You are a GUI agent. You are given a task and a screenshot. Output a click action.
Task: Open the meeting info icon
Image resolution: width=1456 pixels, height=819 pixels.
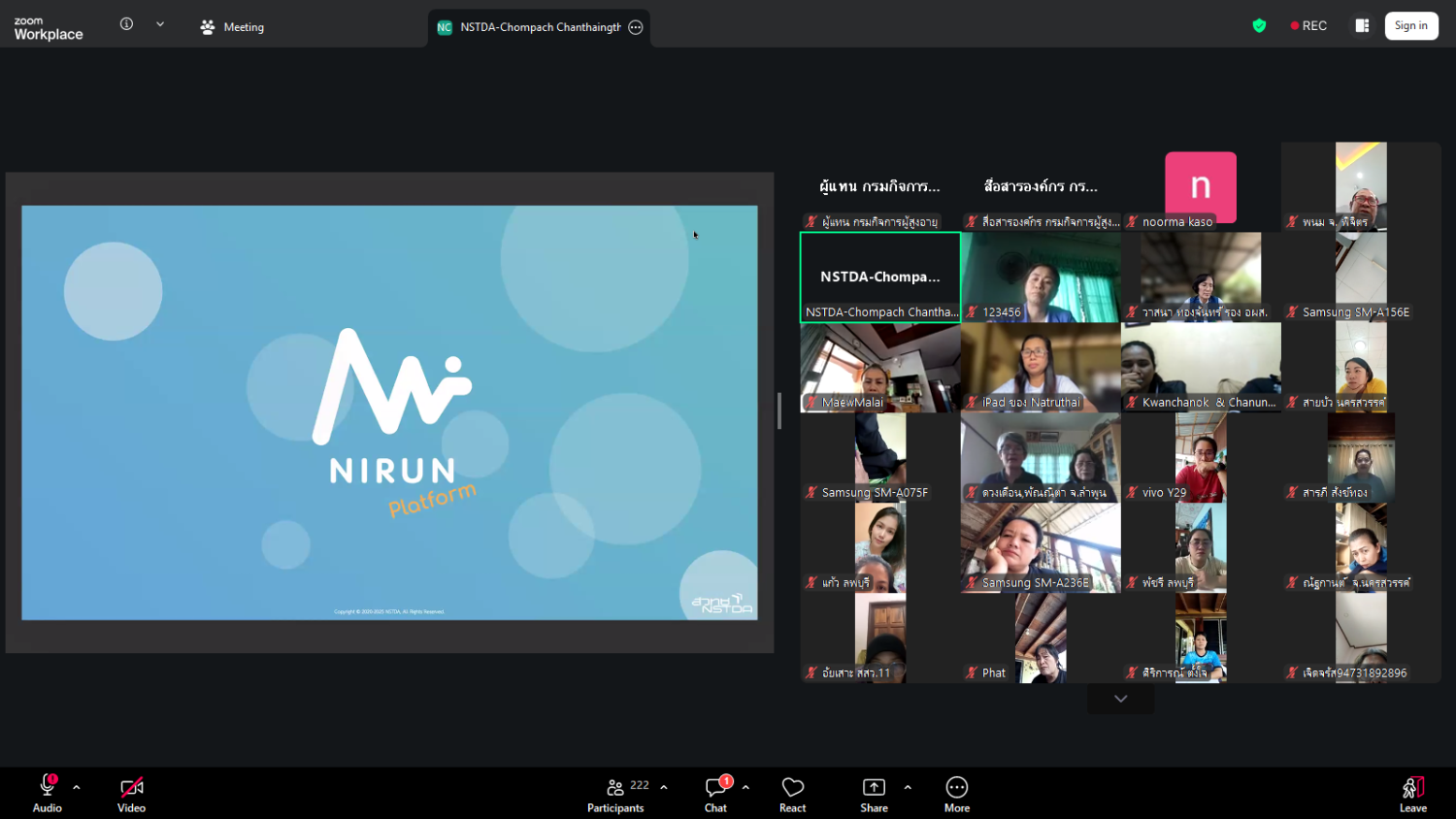[x=126, y=24]
